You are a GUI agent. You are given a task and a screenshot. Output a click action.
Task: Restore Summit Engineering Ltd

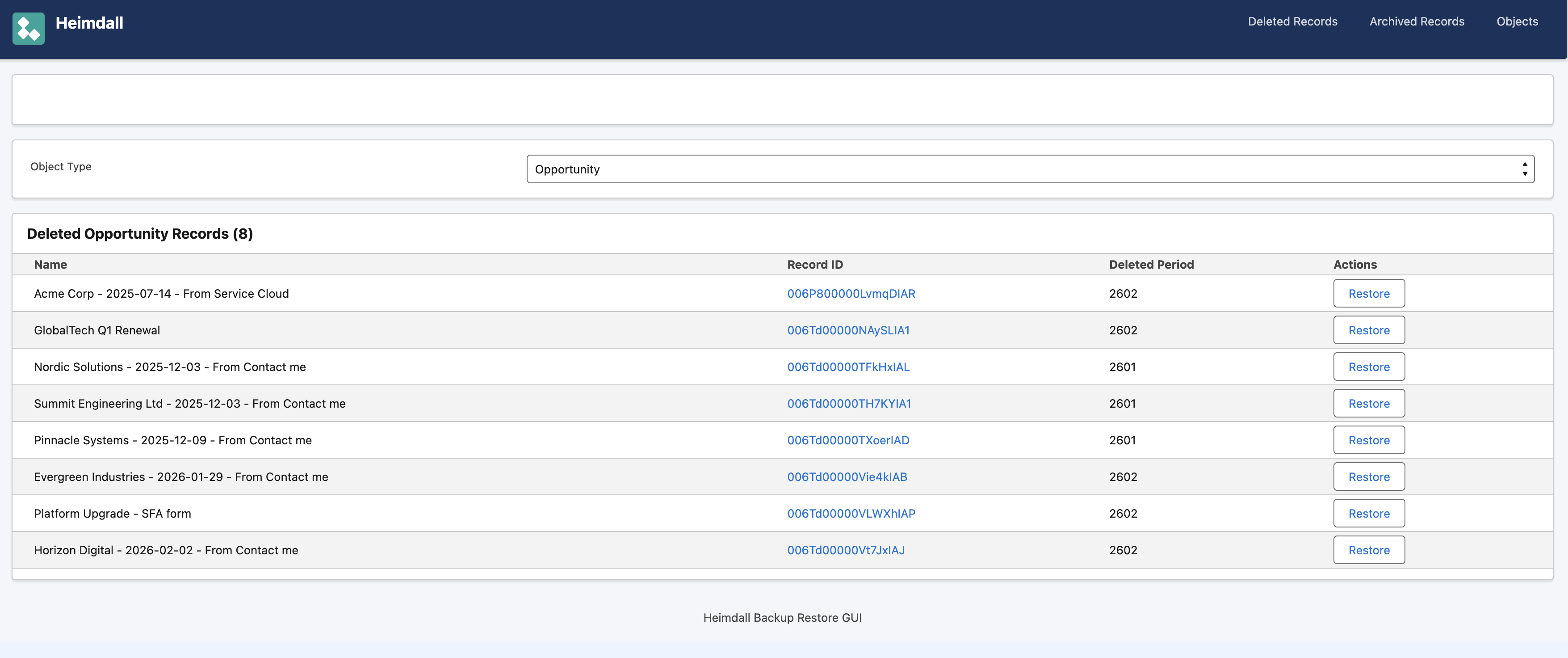(1368, 403)
